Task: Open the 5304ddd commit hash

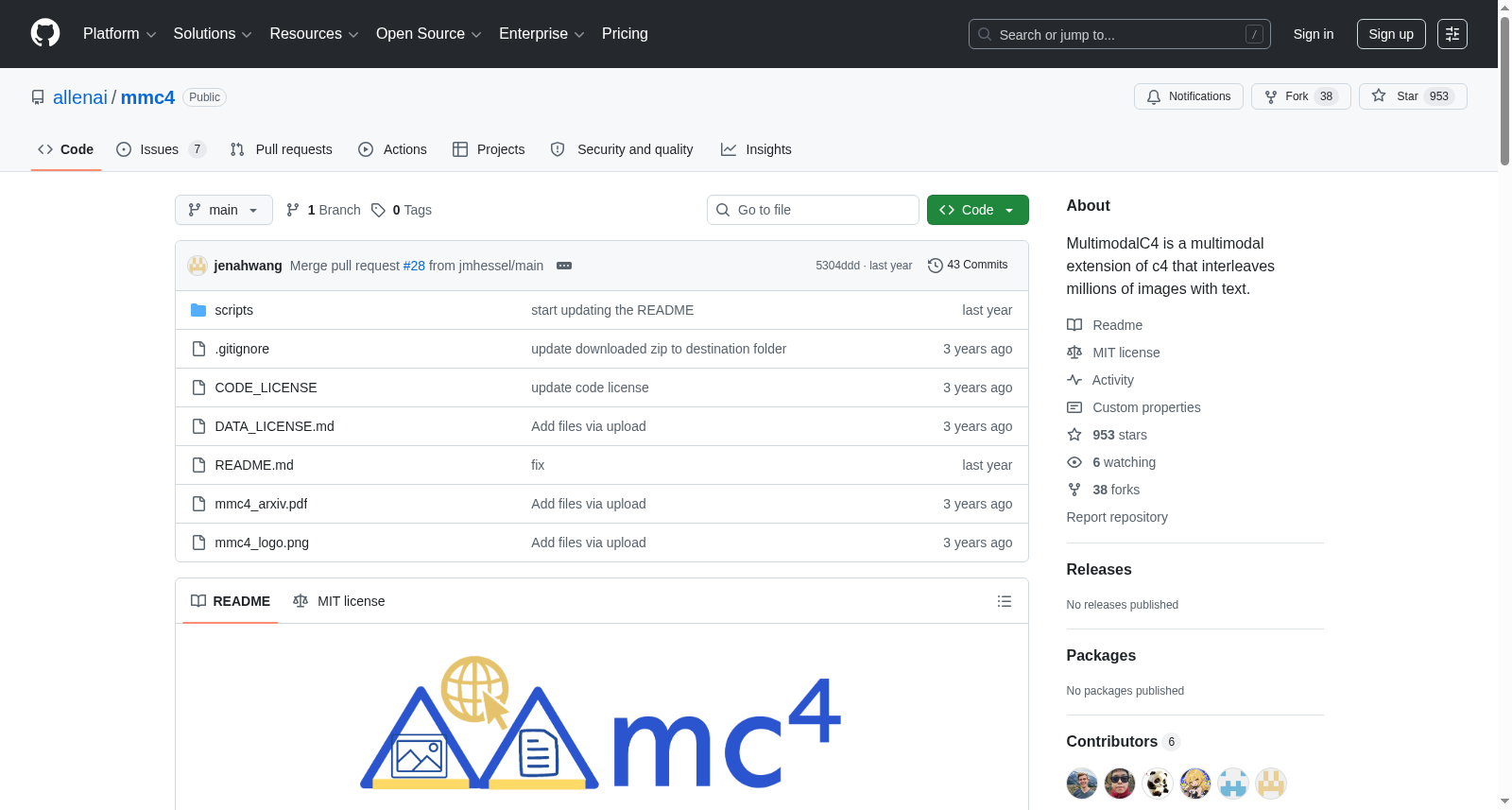Action: (x=837, y=266)
